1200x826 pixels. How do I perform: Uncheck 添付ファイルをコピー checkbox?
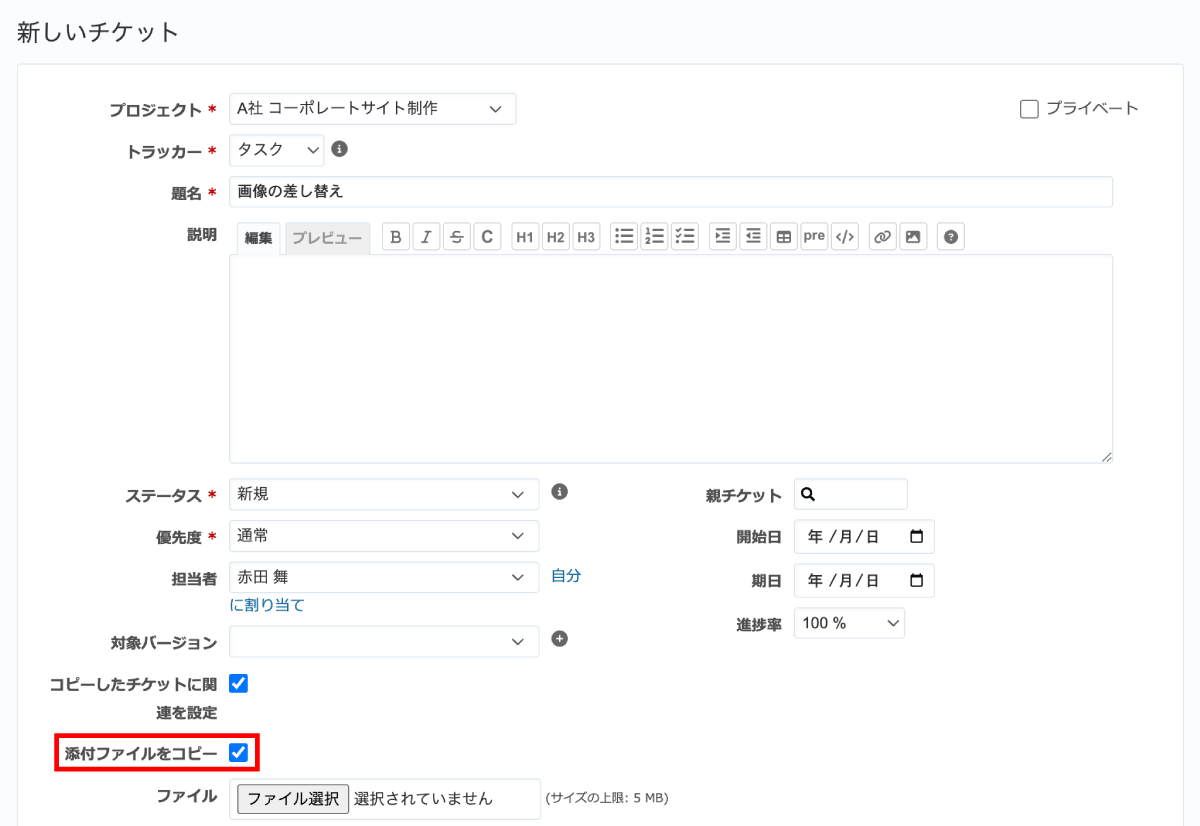(238, 752)
